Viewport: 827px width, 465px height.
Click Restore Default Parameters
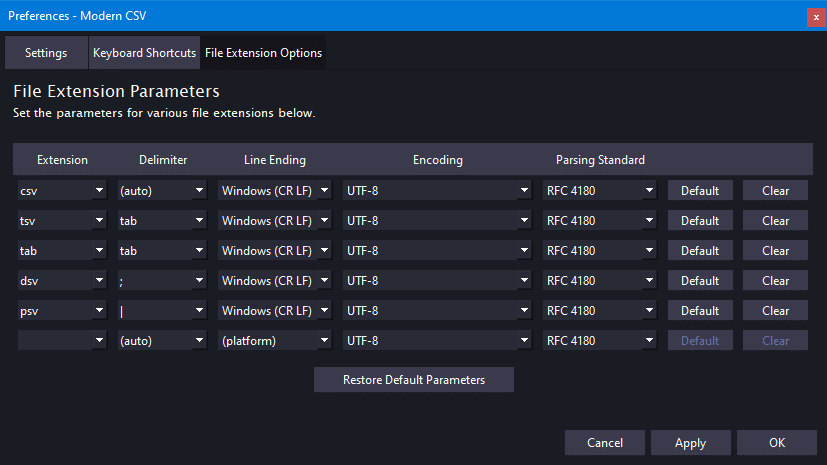point(414,380)
